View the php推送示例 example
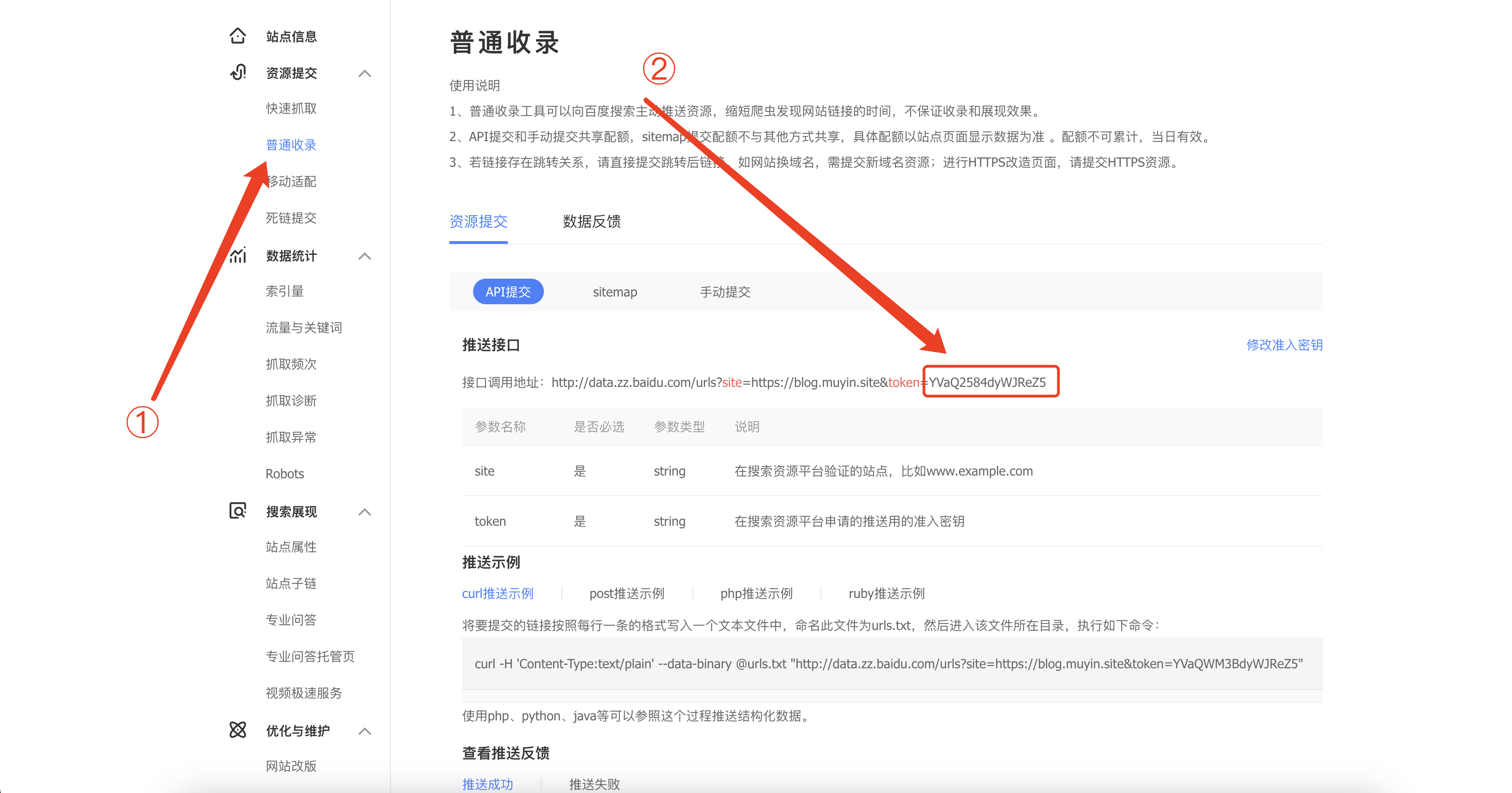This screenshot has width=1512, height=793. click(x=756, y=593)
